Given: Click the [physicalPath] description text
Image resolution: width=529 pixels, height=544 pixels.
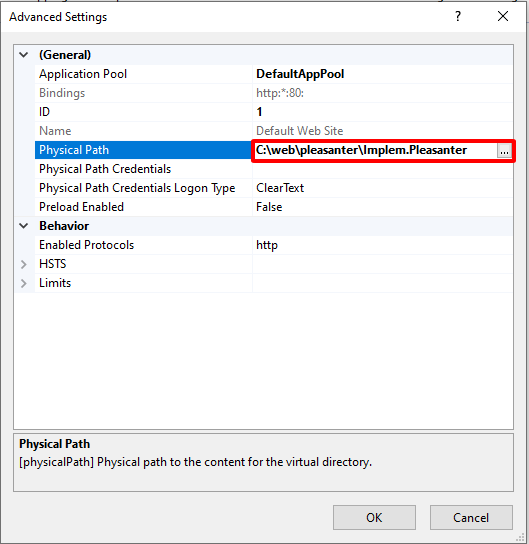Looking at the screenshot, I should pyautogui.click(x=195, y=462).
